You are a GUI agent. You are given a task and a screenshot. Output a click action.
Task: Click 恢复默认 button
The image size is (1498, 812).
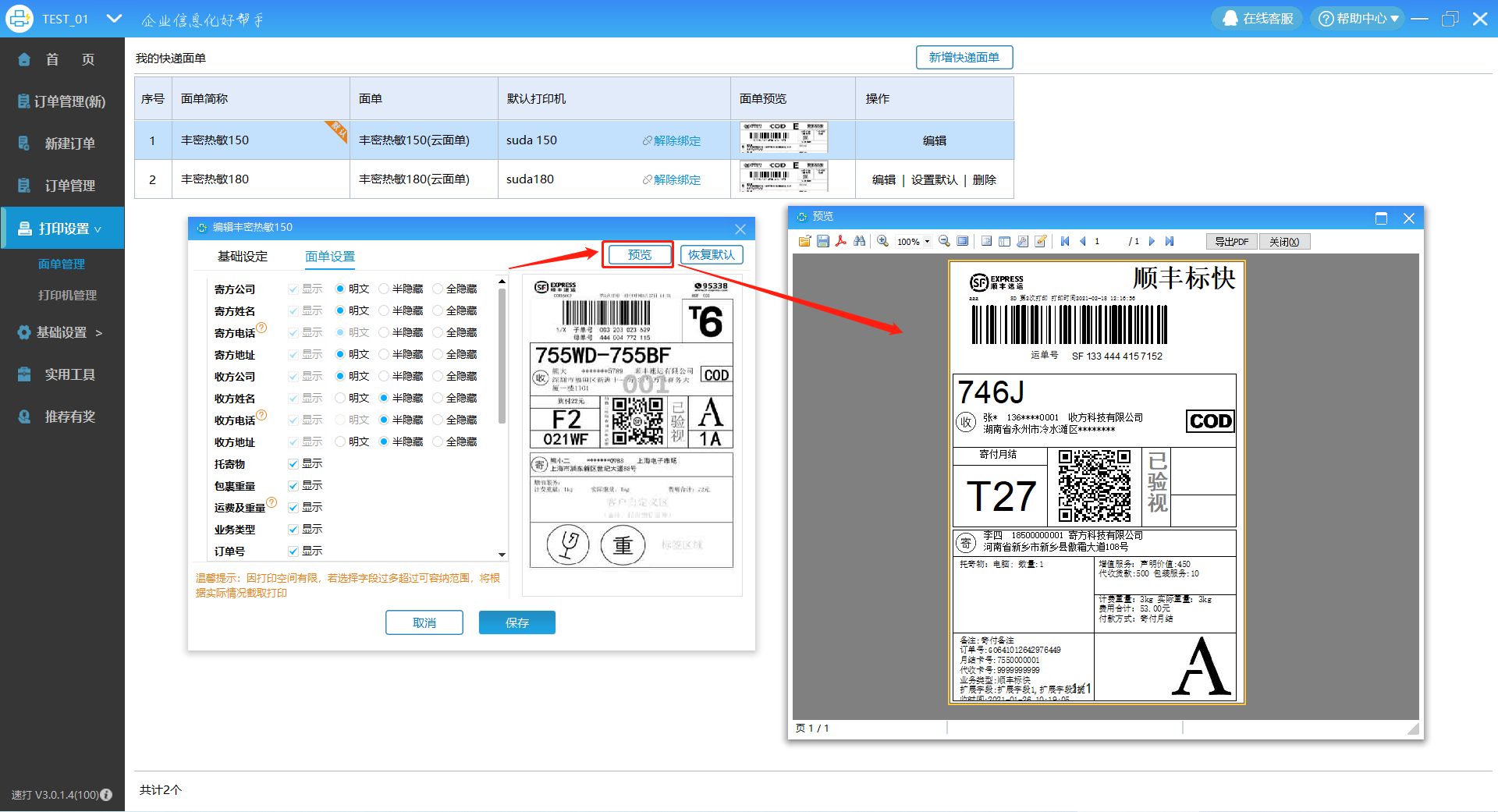(712, 254)
